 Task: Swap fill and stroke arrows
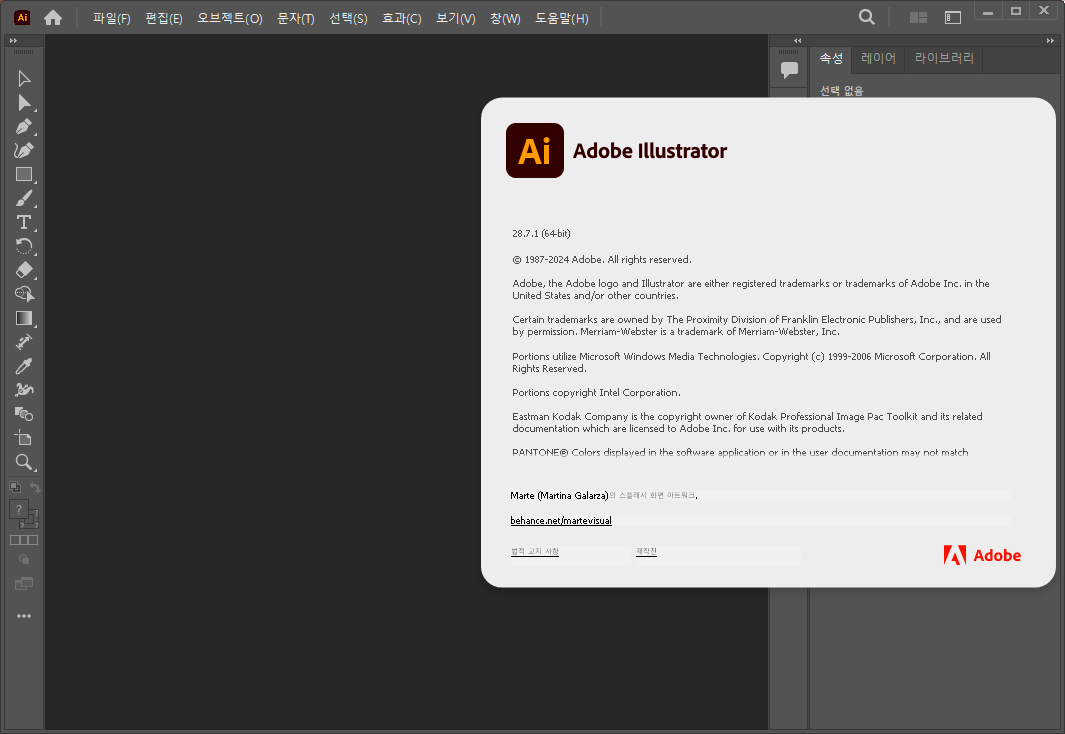point(35,487)
